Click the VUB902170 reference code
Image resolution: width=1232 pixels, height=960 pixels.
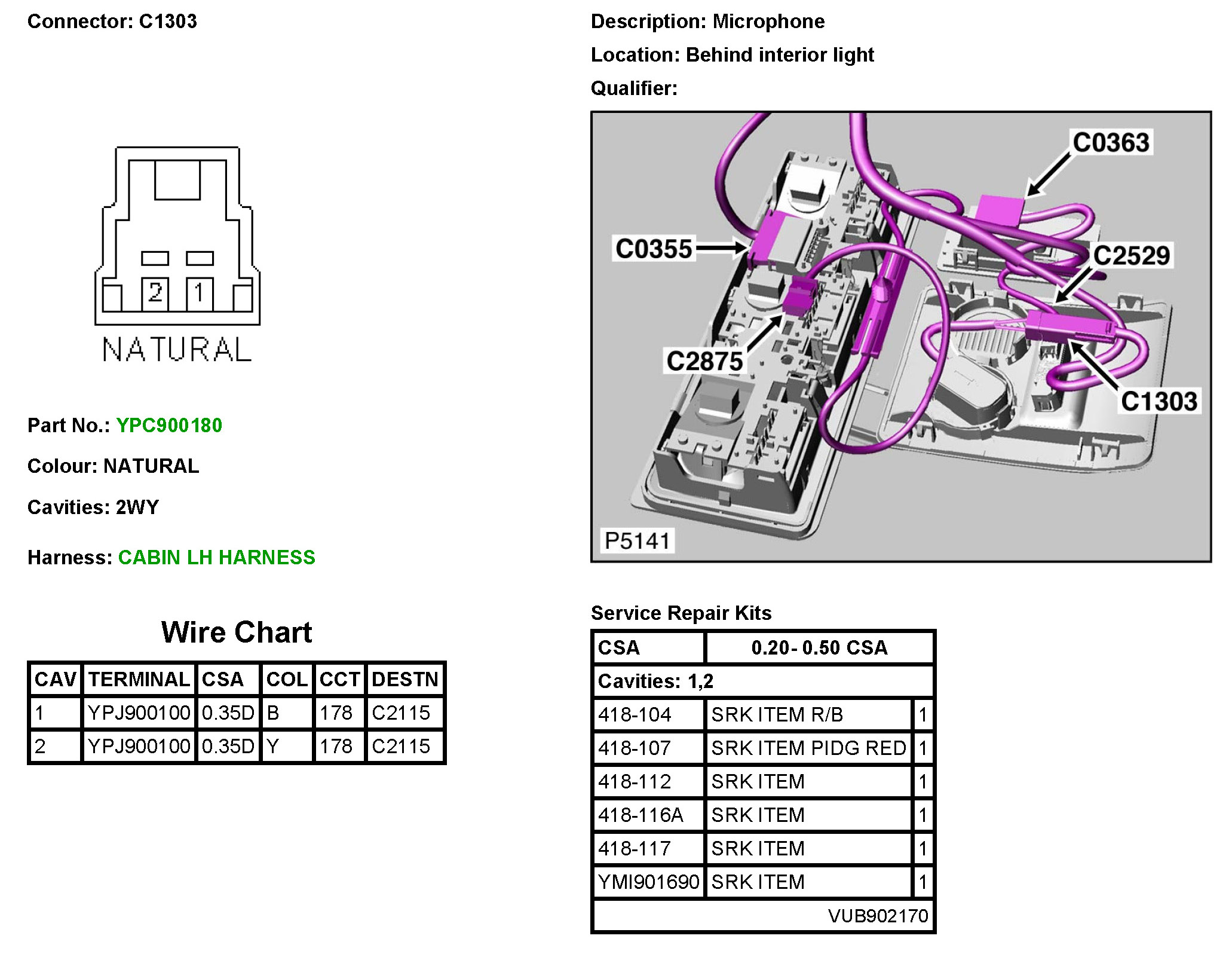[x=878, y=916]
